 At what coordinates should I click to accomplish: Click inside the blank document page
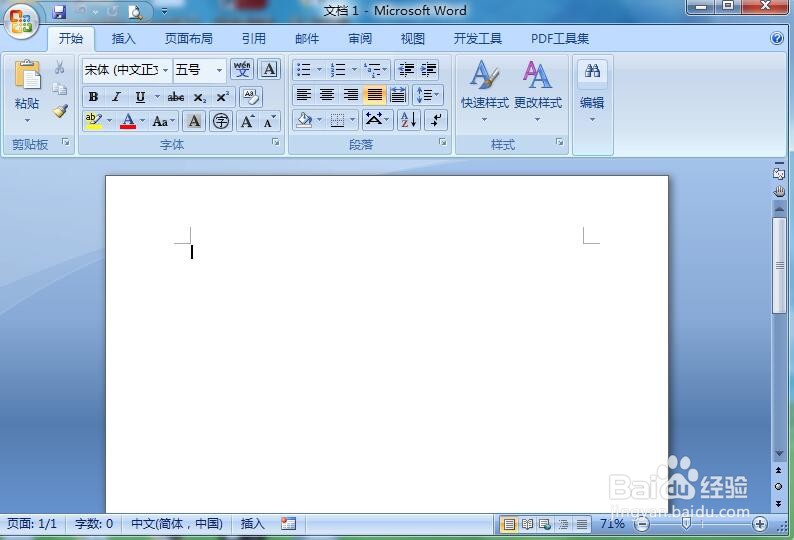click(x=386, y=344)
